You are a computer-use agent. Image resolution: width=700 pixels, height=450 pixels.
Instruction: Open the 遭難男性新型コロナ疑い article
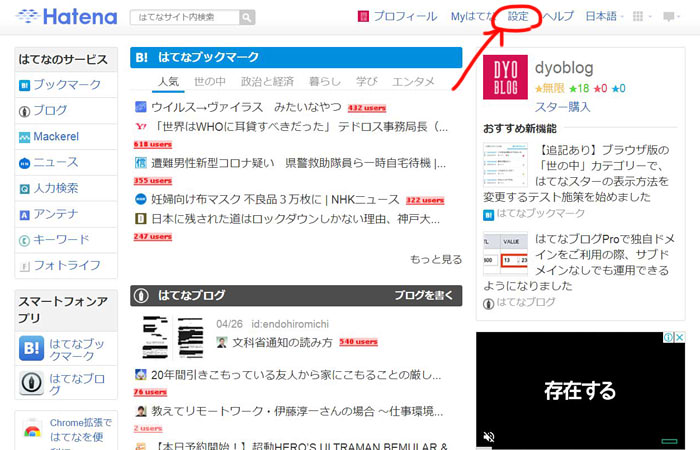(x=298, y=163)
